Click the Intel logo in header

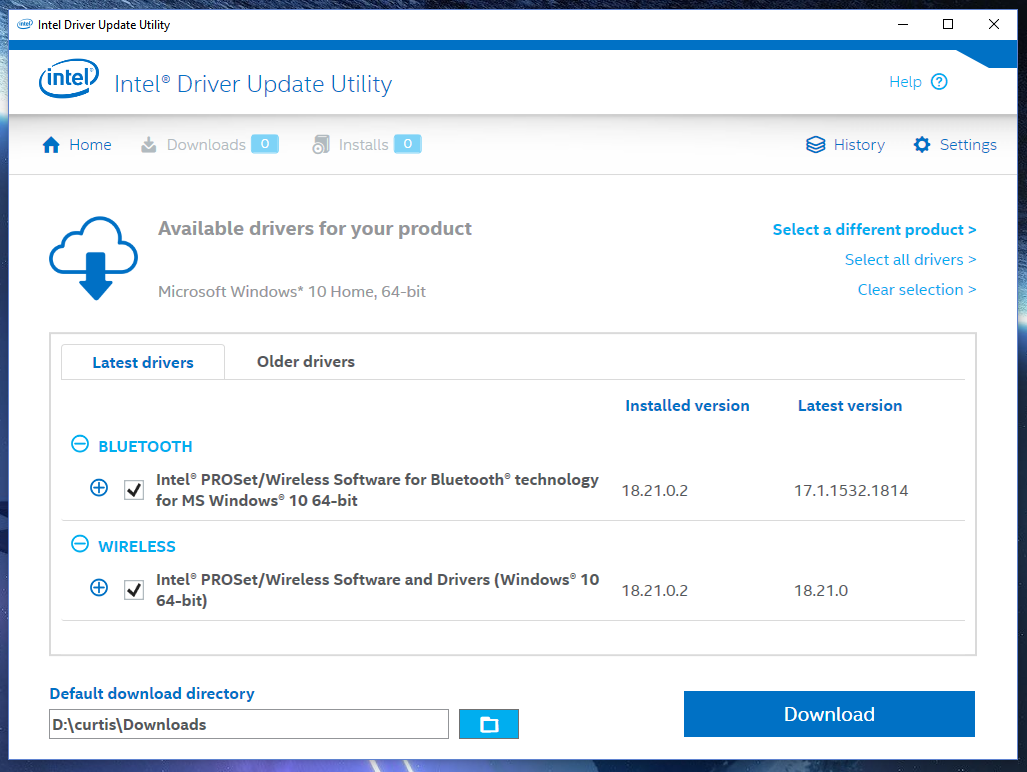69,79
